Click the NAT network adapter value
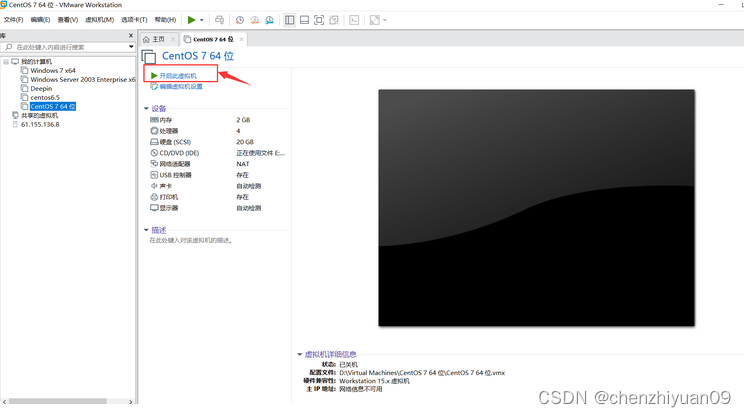Image resolution: width=746 pixels, height=417 pixels. pyautogui.click(x=243, y=164)
